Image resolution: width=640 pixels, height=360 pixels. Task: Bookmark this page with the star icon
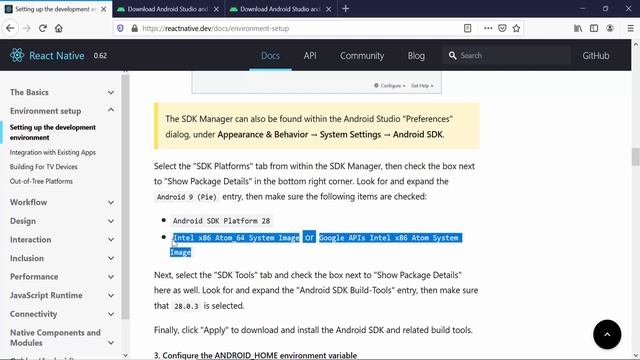(516, 28)
